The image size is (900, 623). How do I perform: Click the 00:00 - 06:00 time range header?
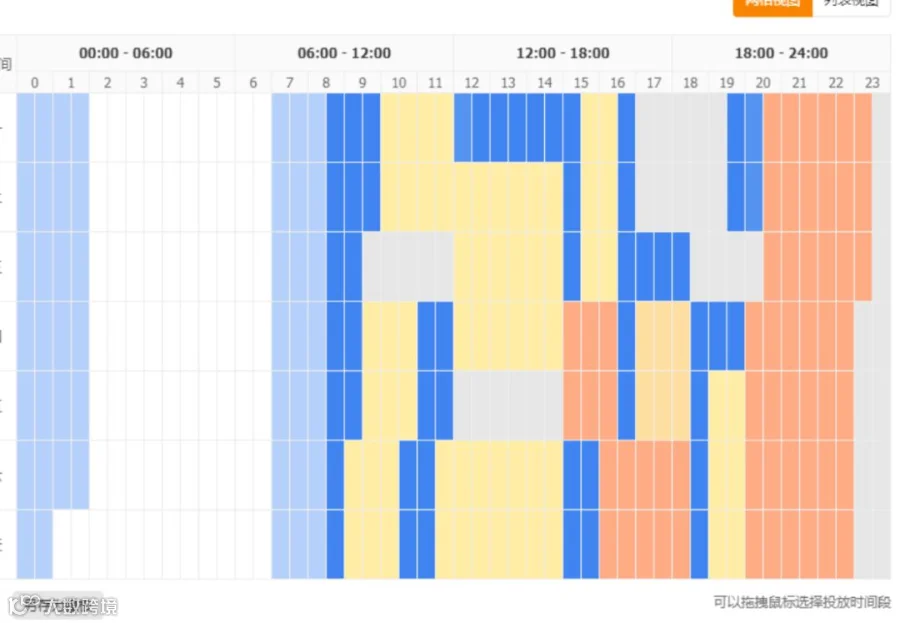click(x=126, y=53)
